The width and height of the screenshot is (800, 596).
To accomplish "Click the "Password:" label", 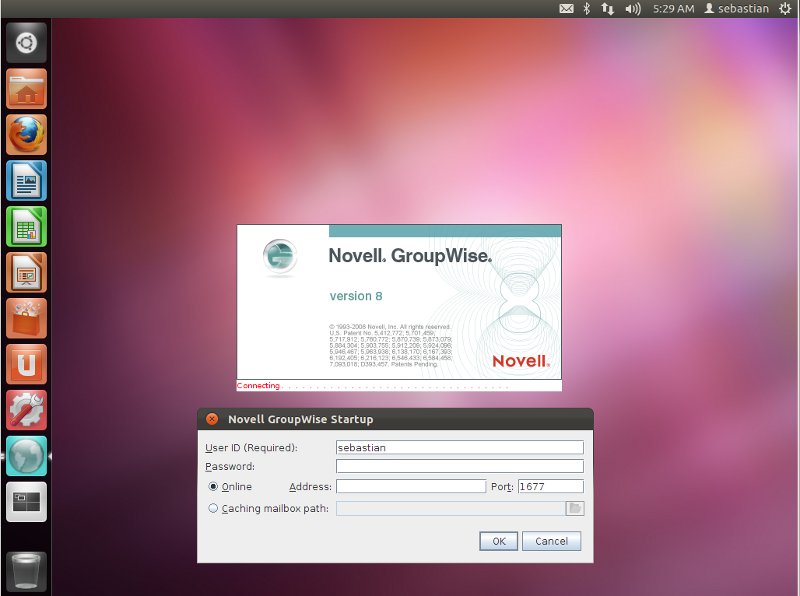I will (x=230, y=466).
